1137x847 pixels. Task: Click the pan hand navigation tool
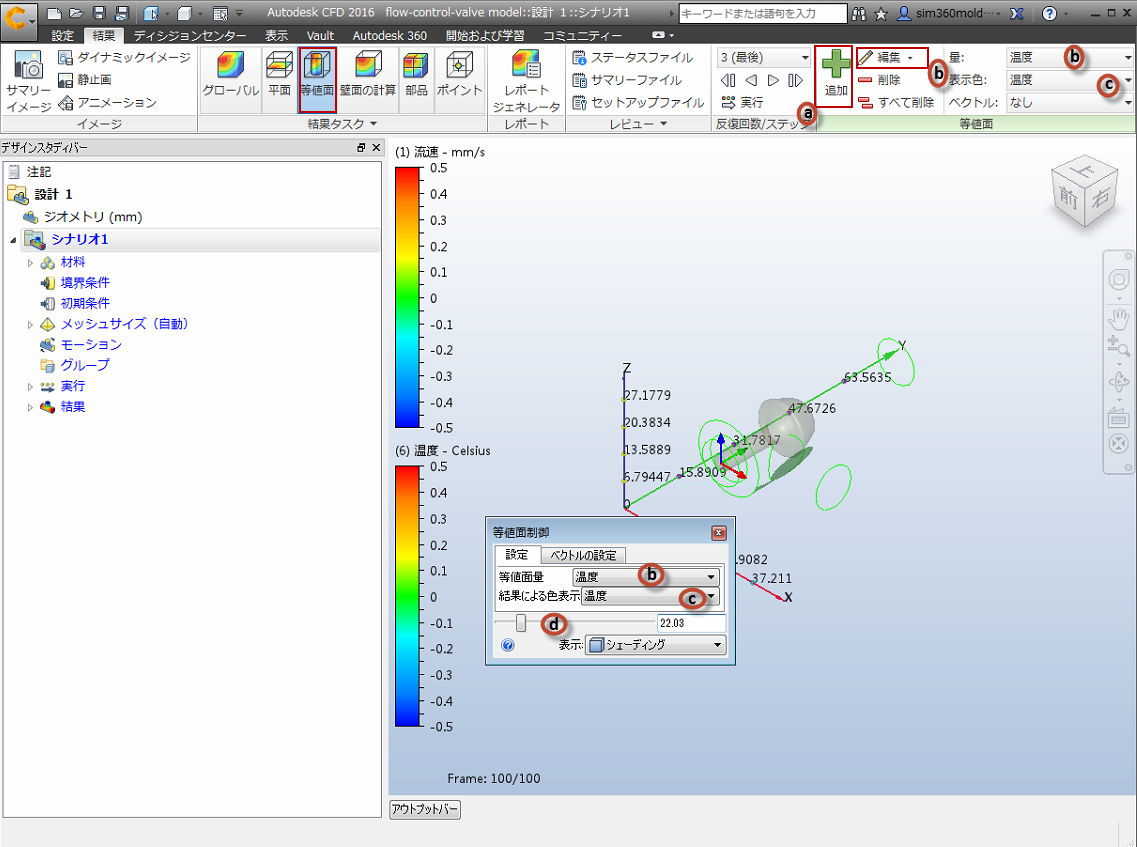coord(1119,318)
